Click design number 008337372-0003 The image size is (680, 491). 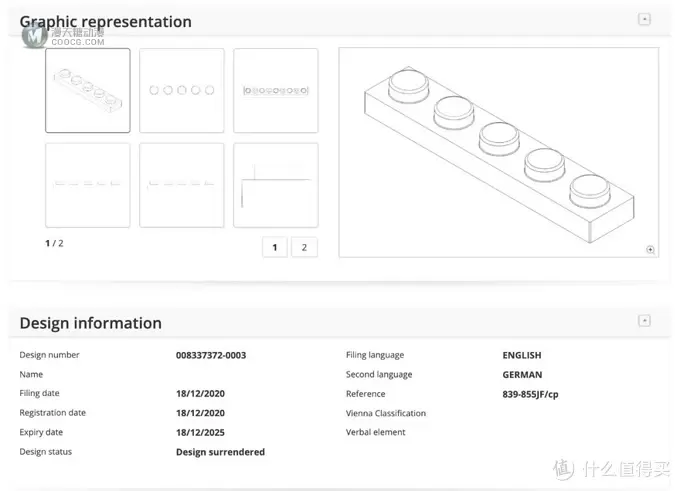211,355
